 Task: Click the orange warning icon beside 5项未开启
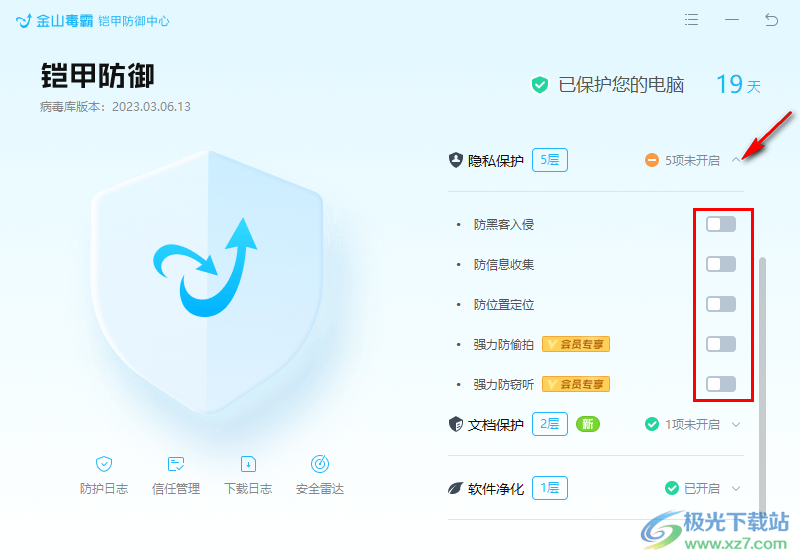[x=652, y=160]
